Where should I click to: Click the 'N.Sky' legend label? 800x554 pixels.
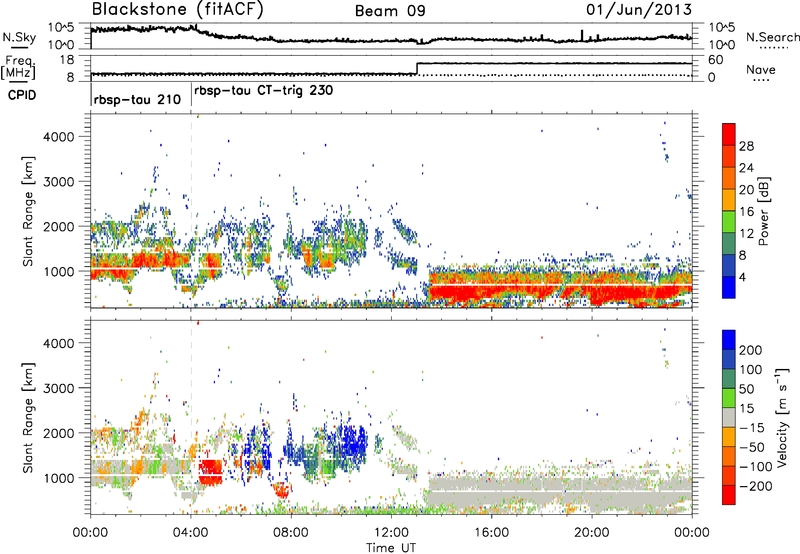click(19, 37)
